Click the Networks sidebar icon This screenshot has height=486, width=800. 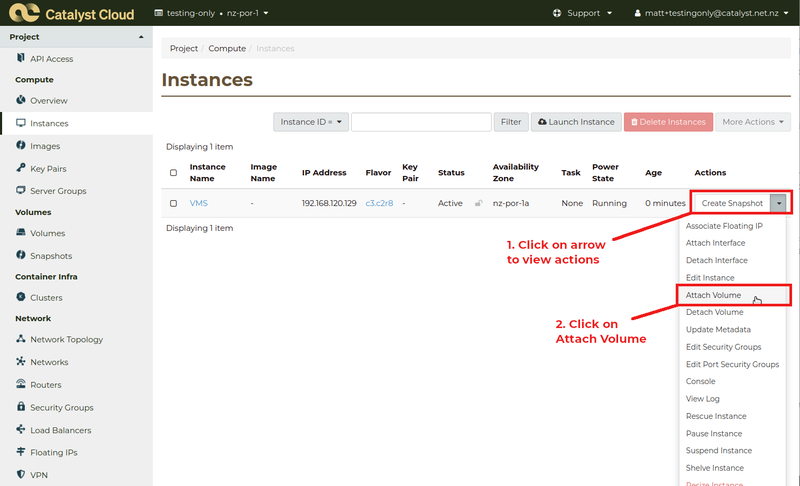point(20,361)
